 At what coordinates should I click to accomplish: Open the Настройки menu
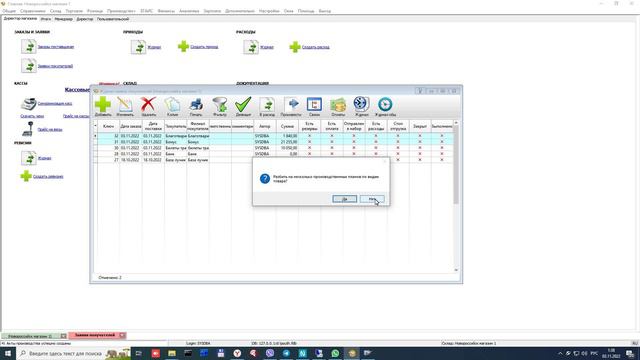pyautogui.click(x=269, y=11)
